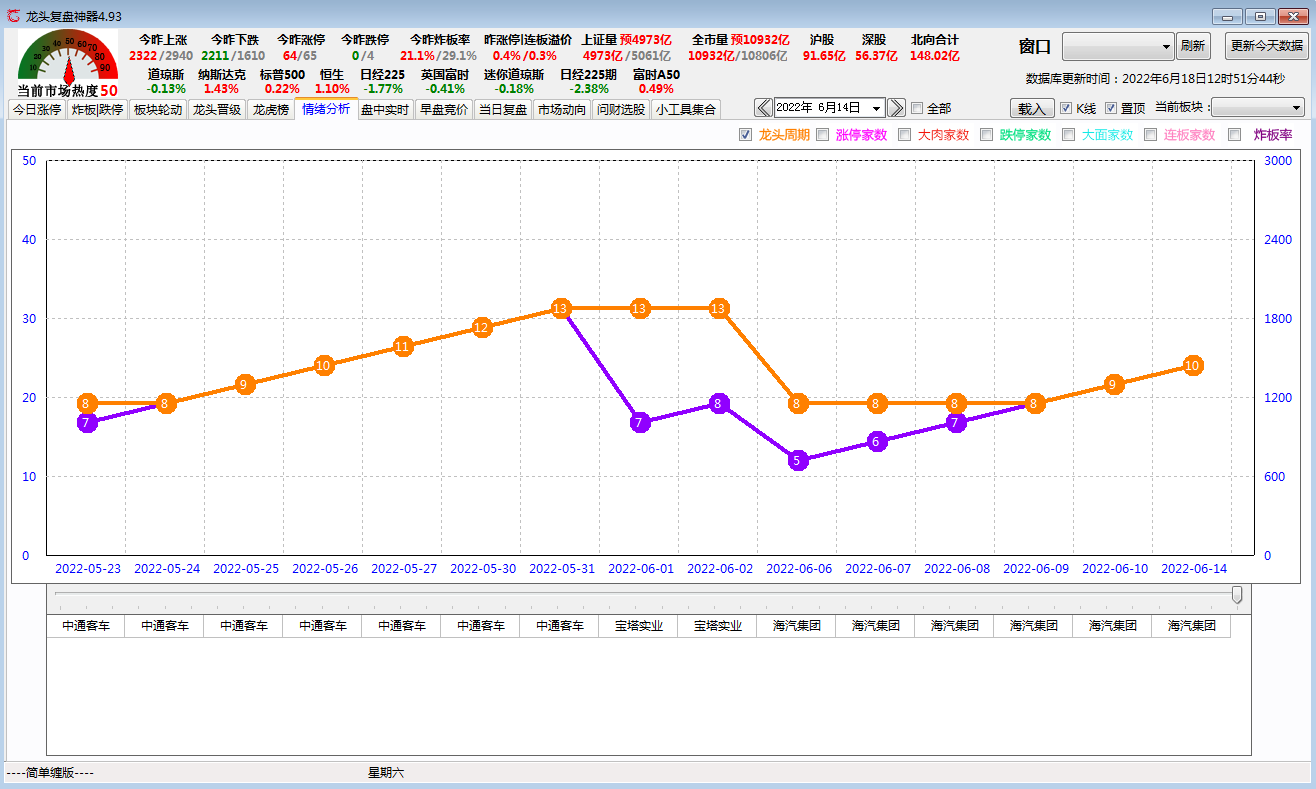Image resolution: width=1316 pixels, height=789 pixels.
Task: Switch to the 早盘竞价 tab
Action: [444, 110]
